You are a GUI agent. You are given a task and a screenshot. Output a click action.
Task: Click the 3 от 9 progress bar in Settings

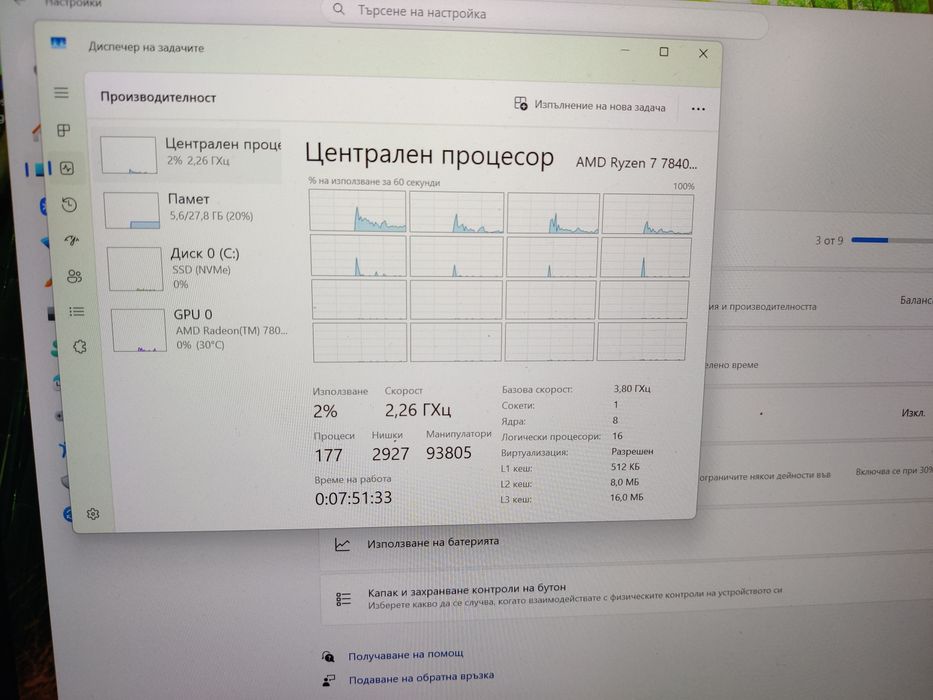[891, 240]
